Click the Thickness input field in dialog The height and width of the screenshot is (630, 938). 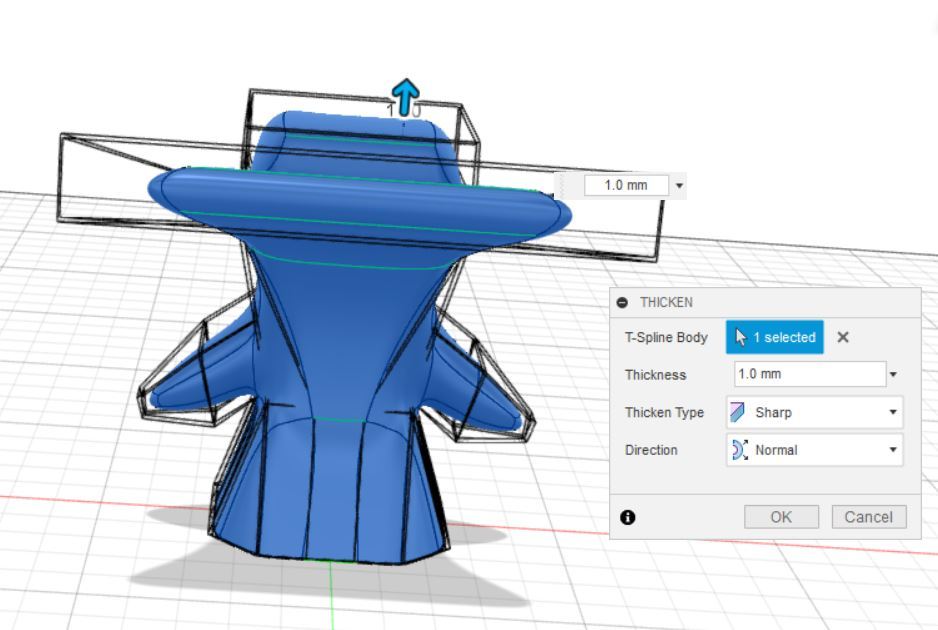coord(810,374)
